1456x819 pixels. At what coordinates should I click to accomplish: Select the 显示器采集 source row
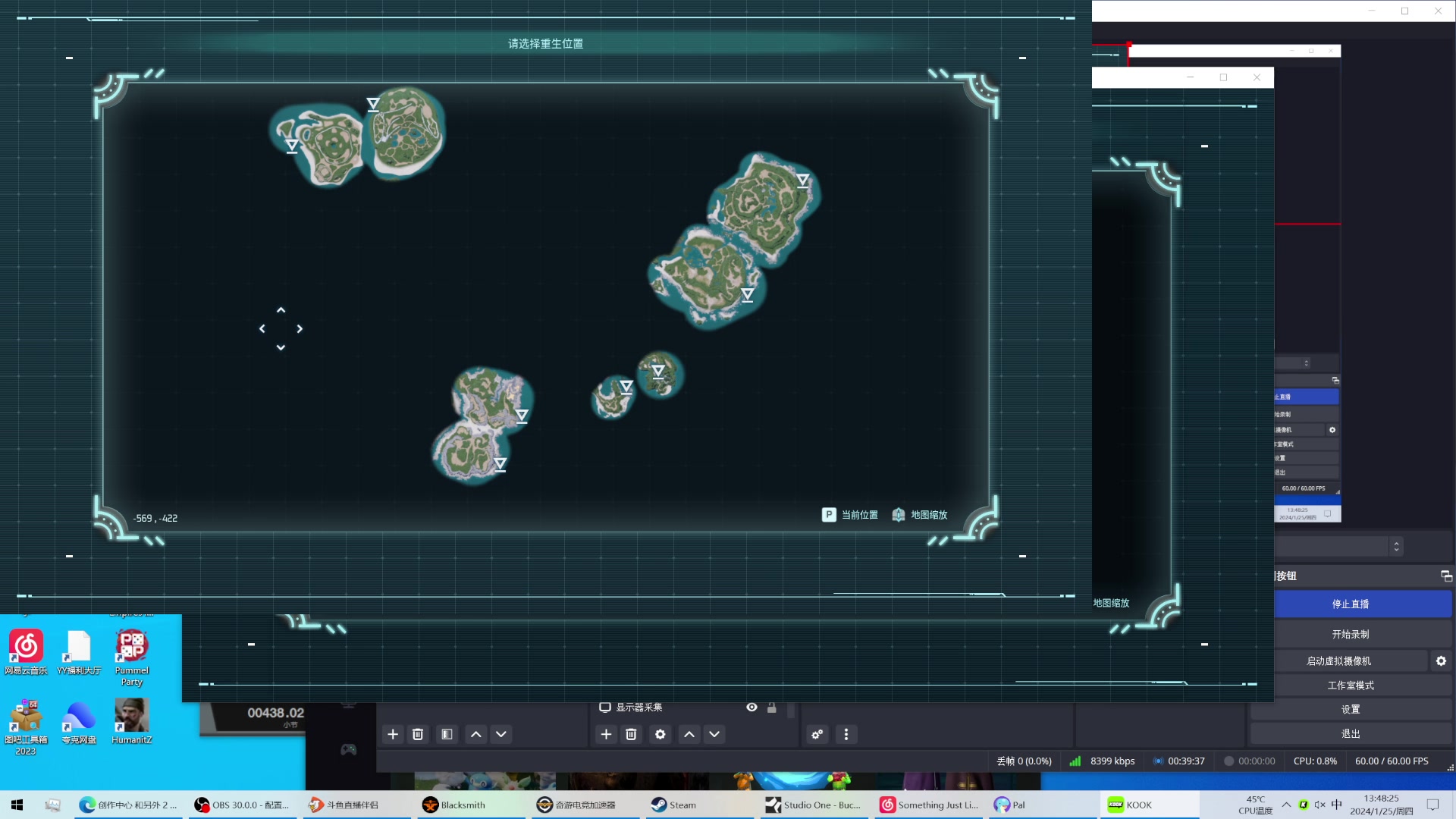point(689,707)
